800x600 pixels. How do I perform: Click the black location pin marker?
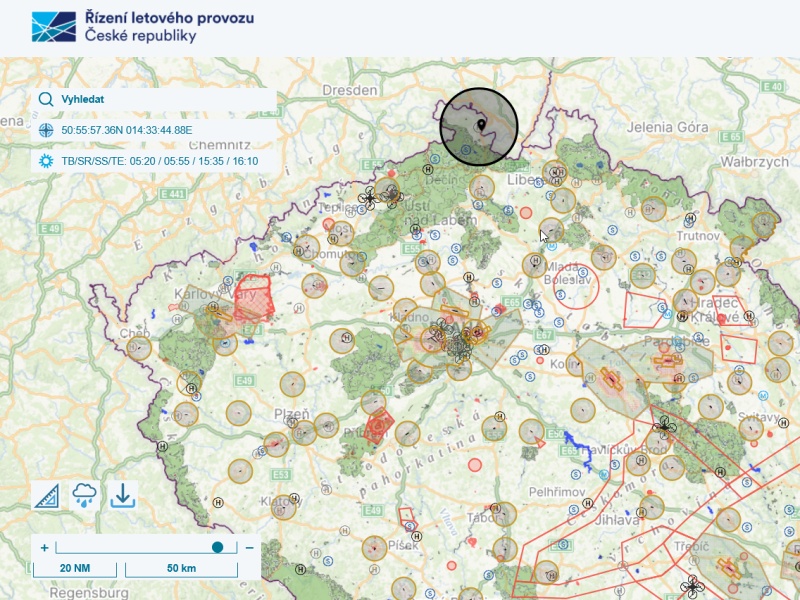coord(481,125)
